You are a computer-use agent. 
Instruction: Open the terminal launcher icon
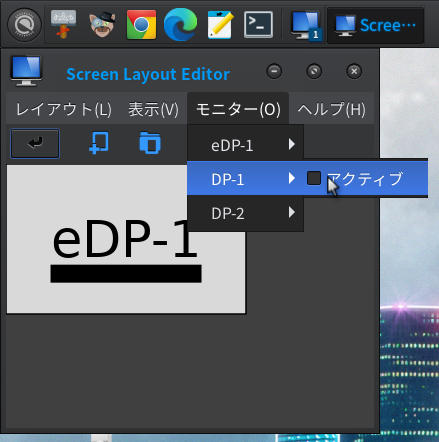point(258,24)
